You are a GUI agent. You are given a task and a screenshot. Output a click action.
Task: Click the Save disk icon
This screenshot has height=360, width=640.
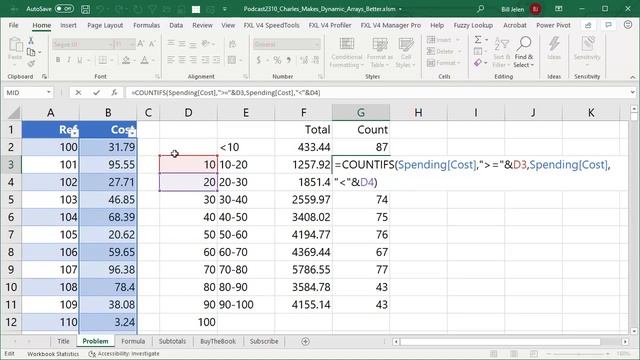click(x=85, y=9)
